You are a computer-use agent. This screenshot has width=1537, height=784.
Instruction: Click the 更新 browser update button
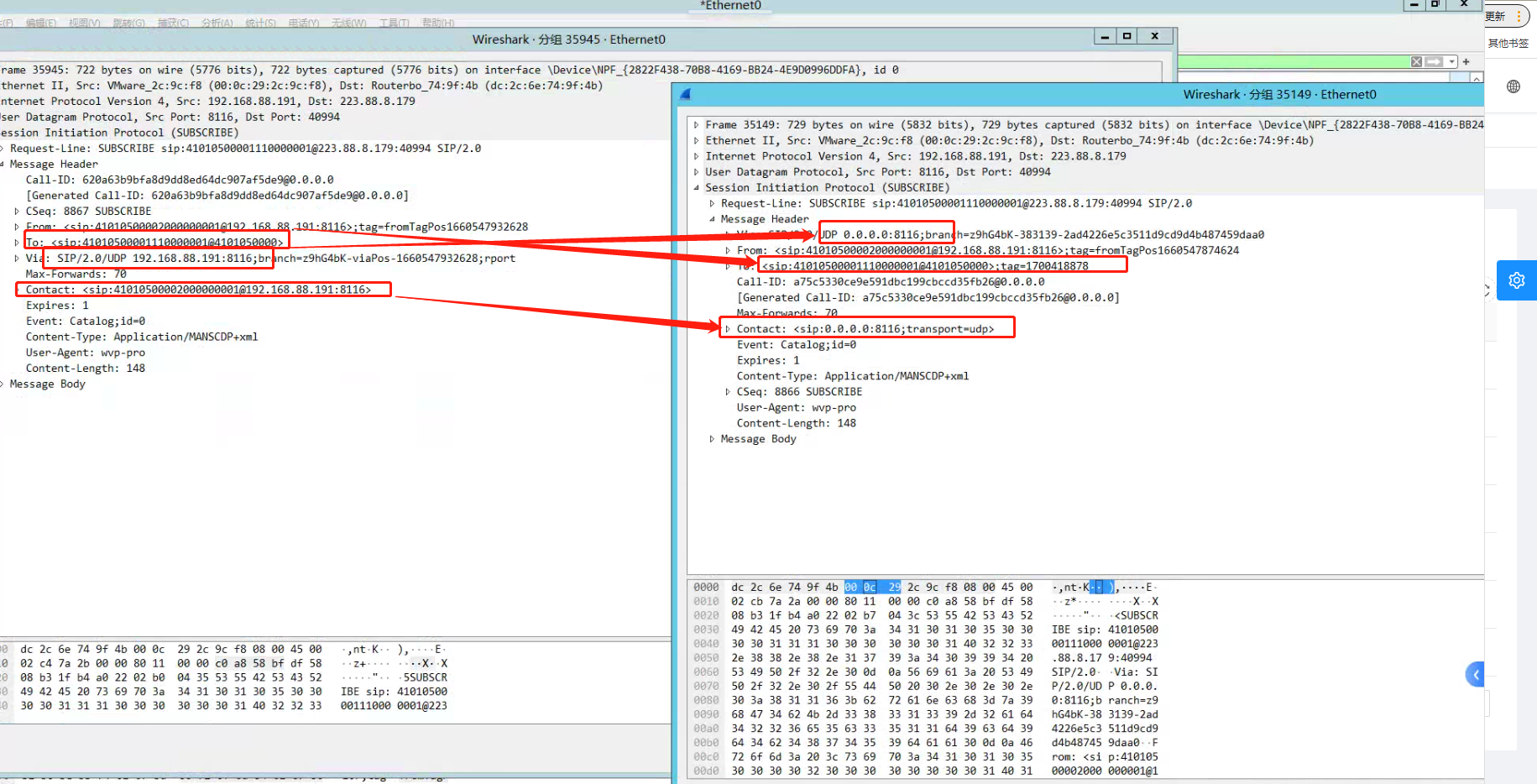[1495, 16]
